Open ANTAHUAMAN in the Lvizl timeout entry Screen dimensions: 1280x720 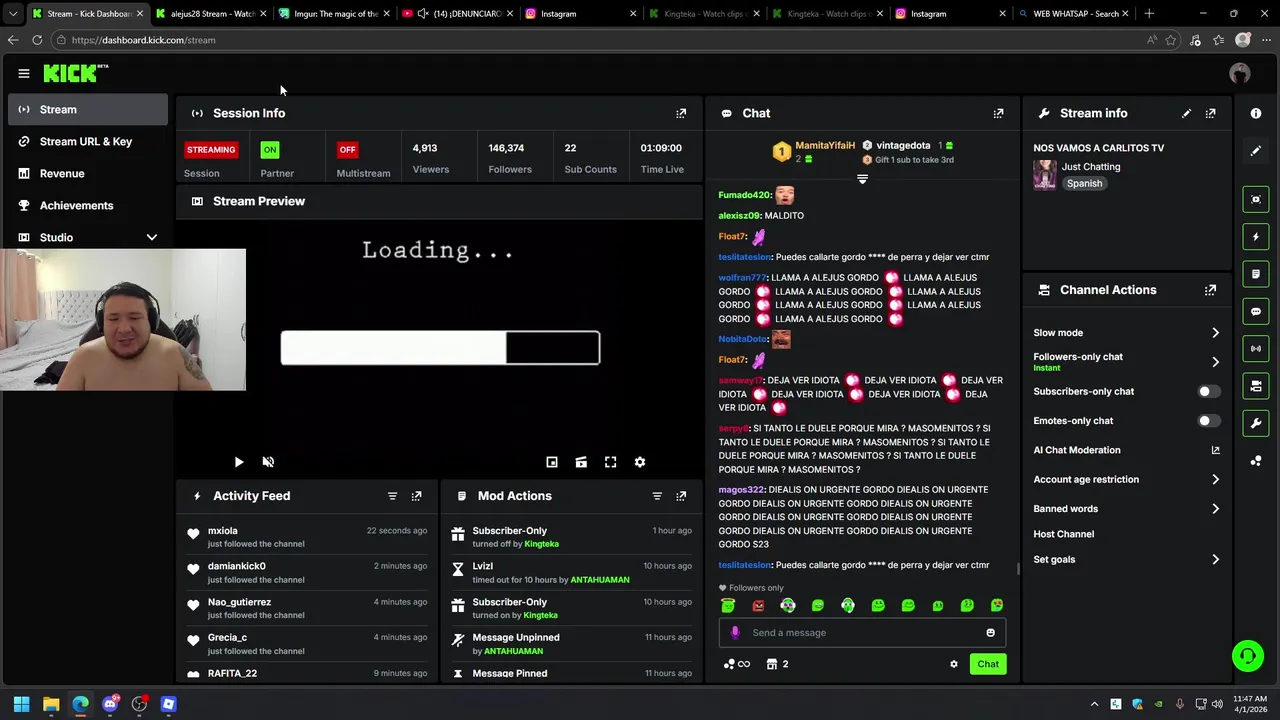pyautogui.click(x=600, y=580)
